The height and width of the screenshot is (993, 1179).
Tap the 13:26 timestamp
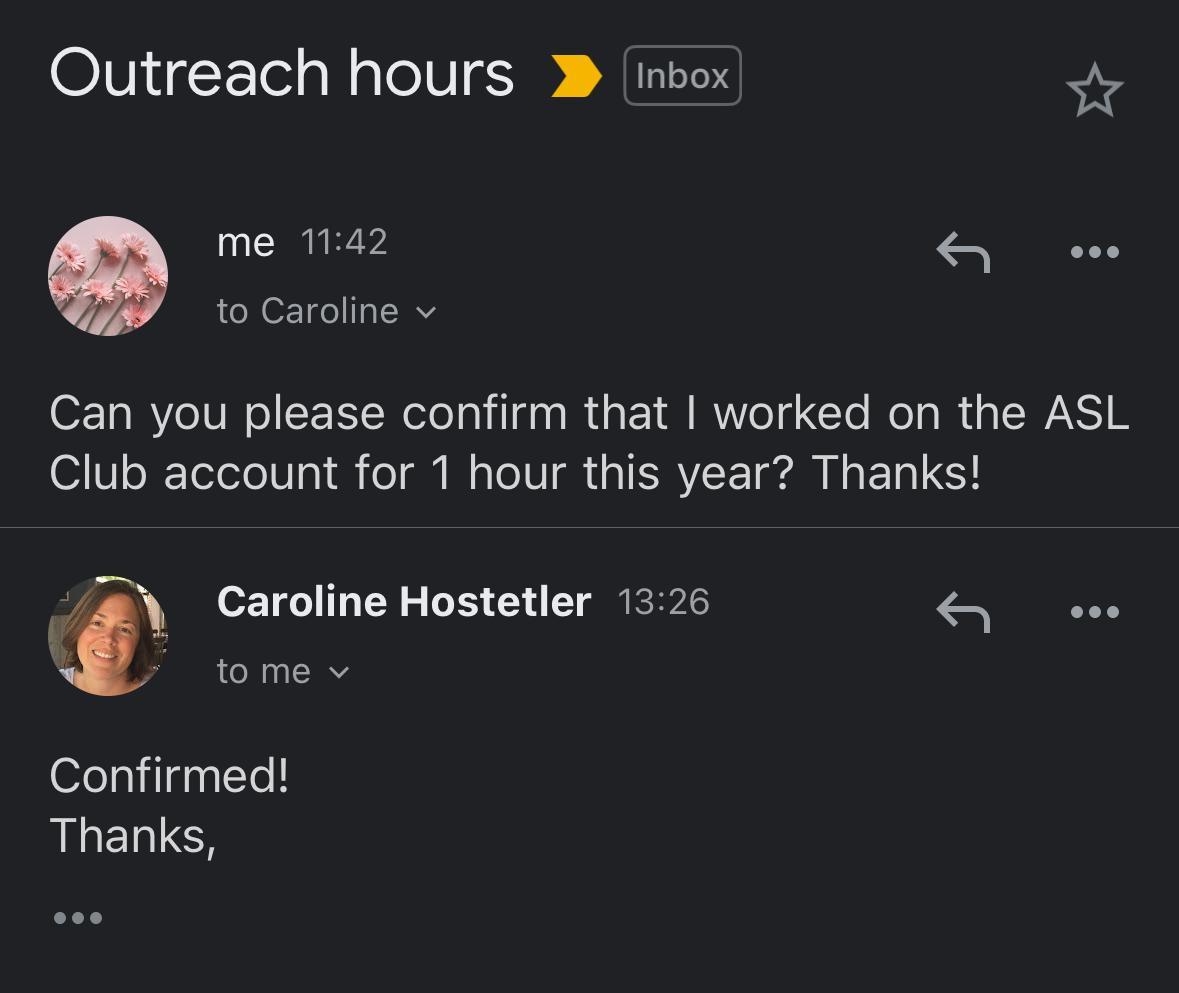[x=663, y=602]
